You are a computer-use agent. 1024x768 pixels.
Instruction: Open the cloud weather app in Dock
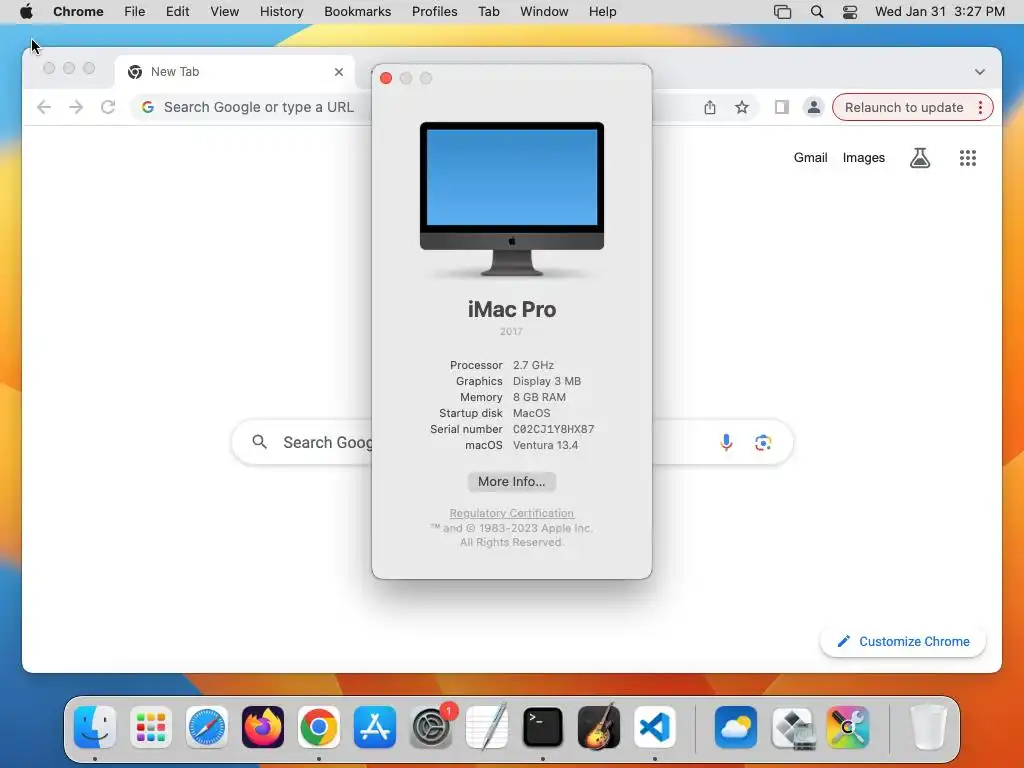(x=736, y=726)
